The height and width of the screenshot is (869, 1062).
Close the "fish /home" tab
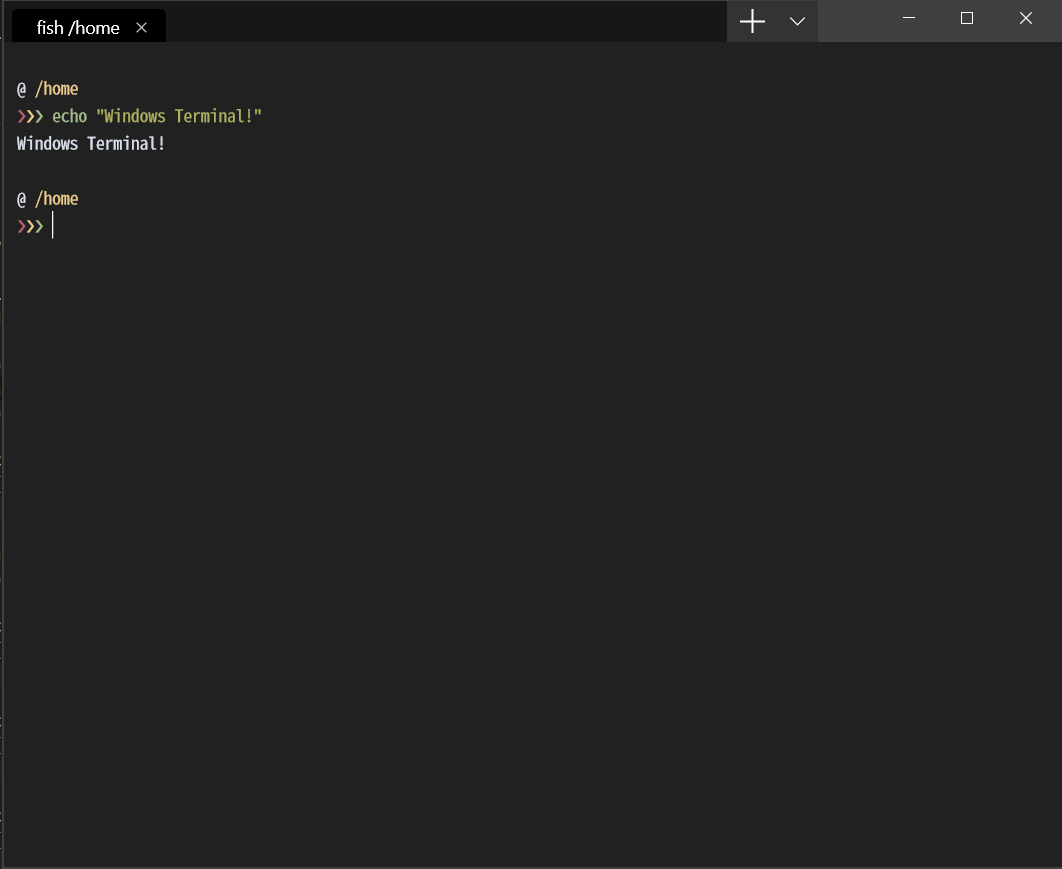click(x=142, y=28)
